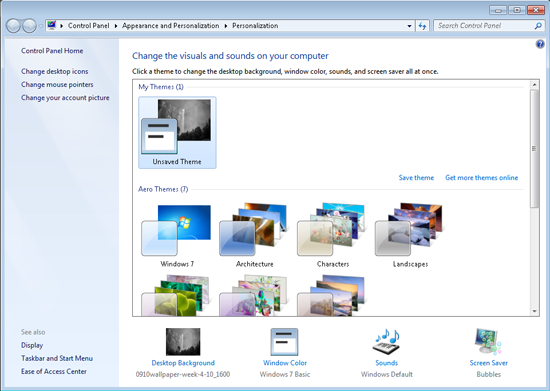Close the Personalization window

(x=536, y=10)
